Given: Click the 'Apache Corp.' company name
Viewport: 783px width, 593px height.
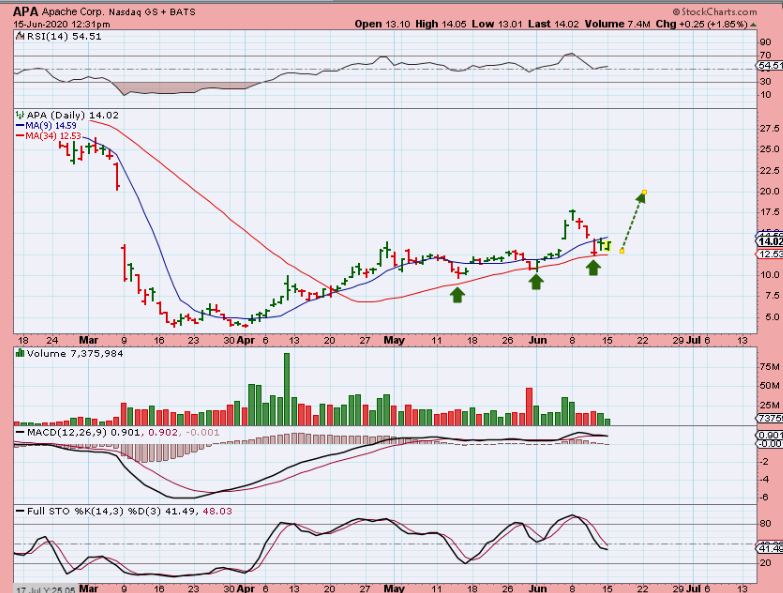Looking at the screenshot, I should (x=72, y=11).
